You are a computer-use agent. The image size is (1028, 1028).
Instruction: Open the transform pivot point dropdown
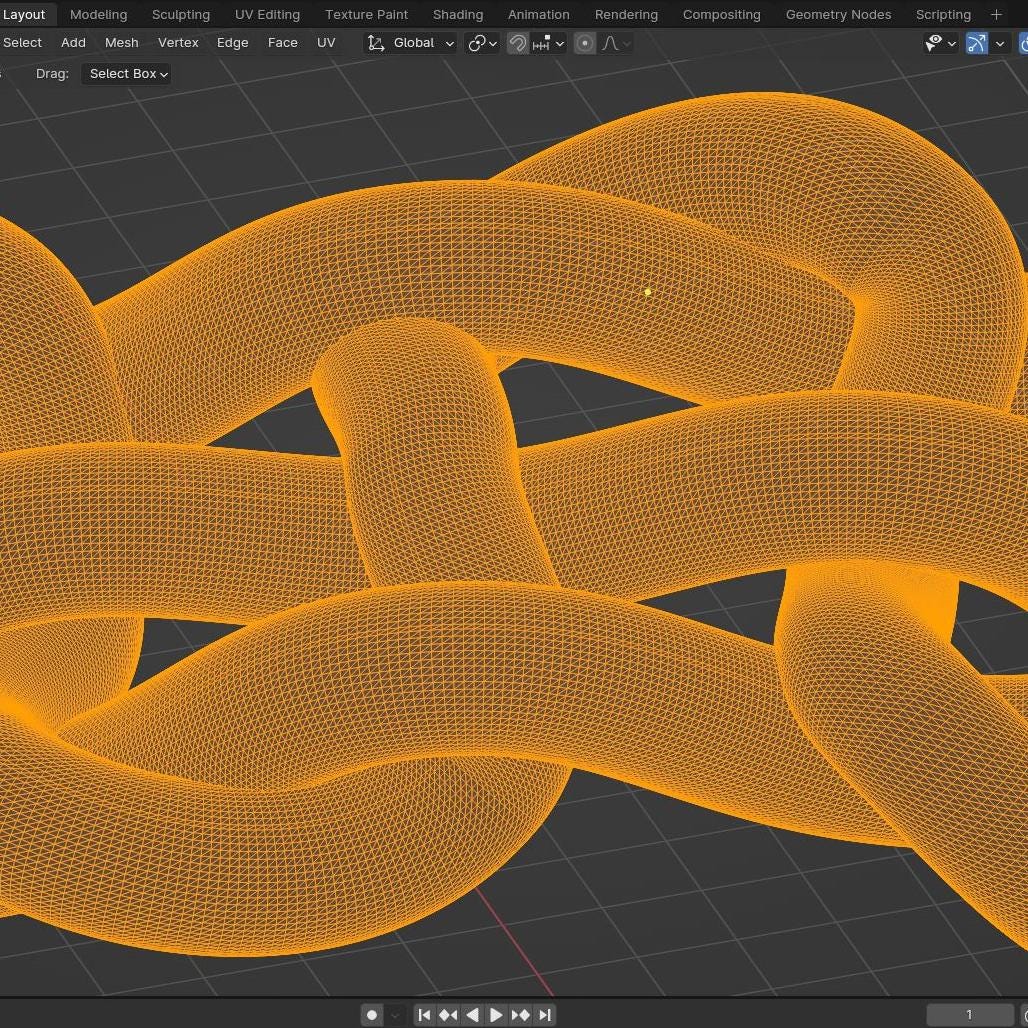(482, 43)
